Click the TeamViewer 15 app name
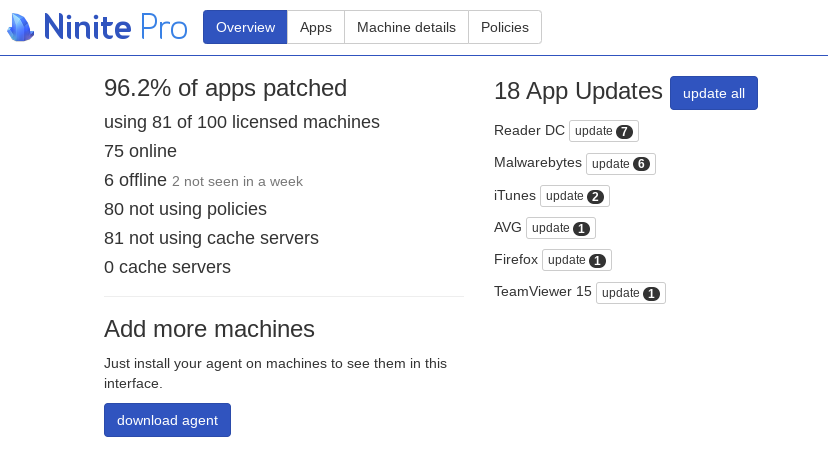Image resolution: width=828 pixels, height=459 pixels. 543,292
